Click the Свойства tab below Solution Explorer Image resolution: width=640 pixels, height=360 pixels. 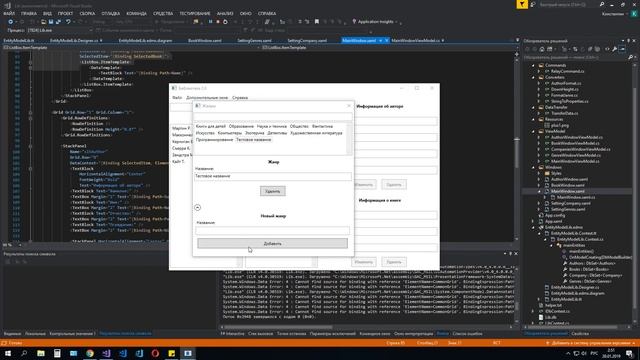(x=580, y=333)
